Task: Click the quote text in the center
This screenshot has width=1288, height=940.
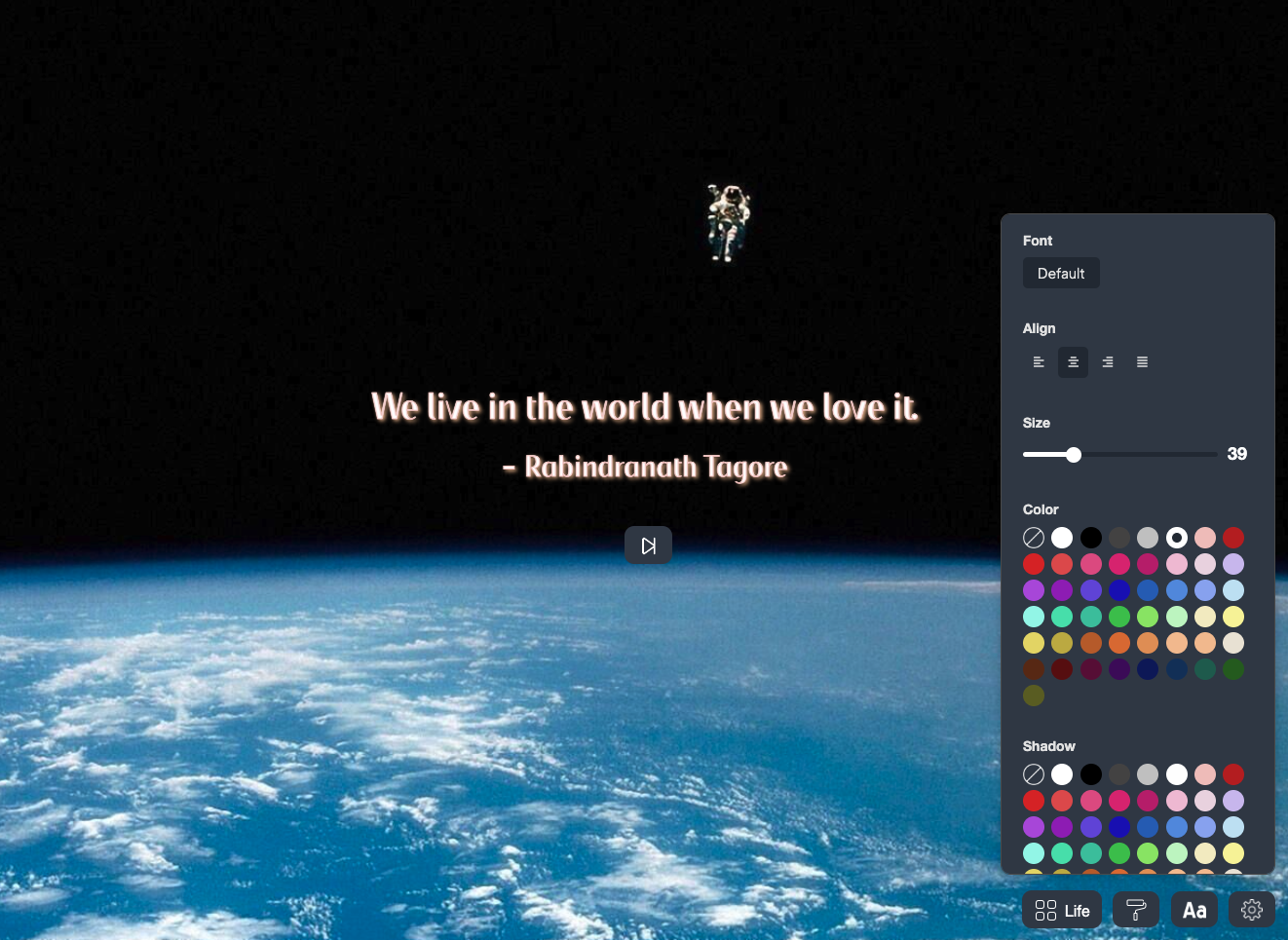Action: pyautogui.click(x=645, y=407)
